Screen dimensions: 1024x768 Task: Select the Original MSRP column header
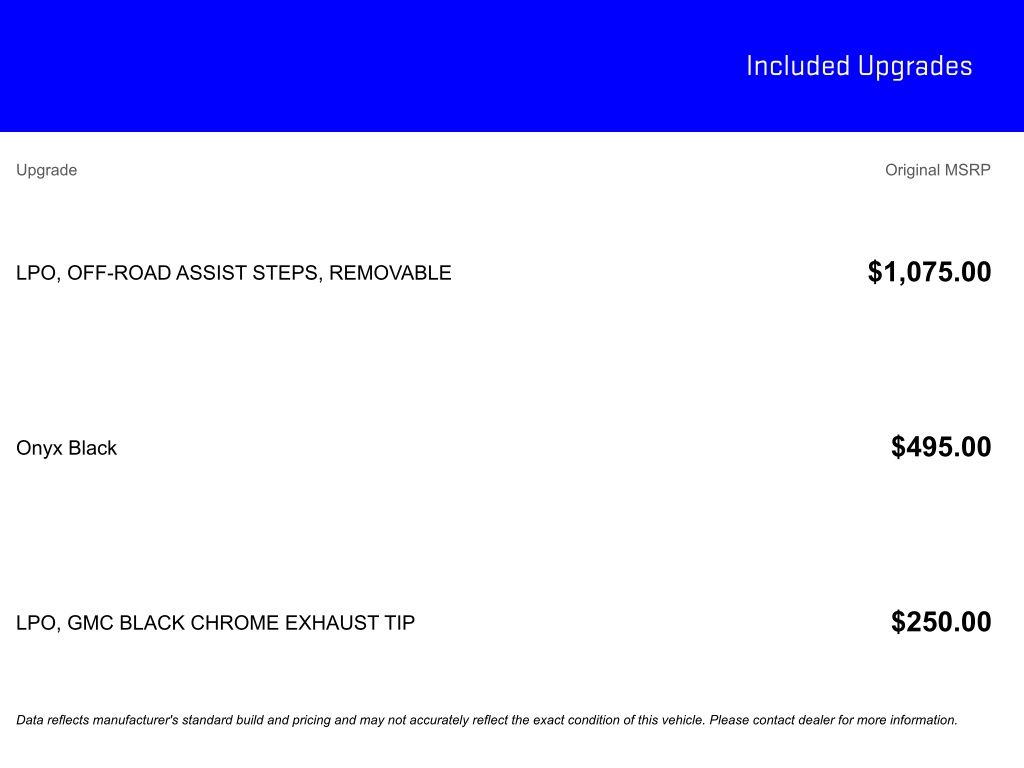coord(938,170)
